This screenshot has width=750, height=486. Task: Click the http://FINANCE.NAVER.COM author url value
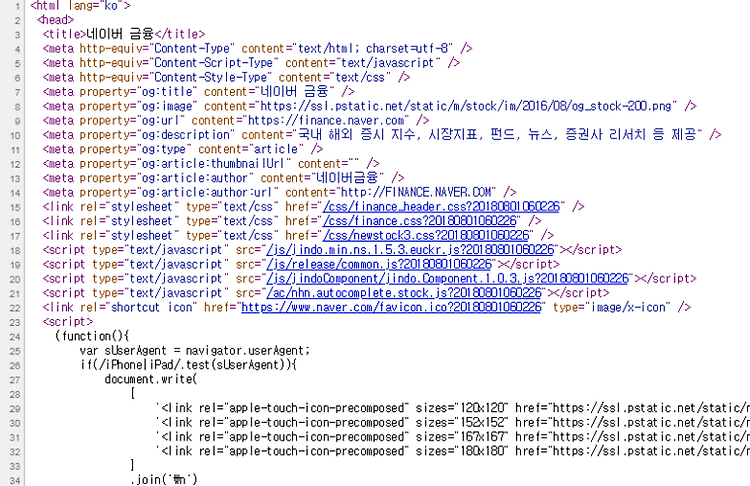tap(415, 192)
